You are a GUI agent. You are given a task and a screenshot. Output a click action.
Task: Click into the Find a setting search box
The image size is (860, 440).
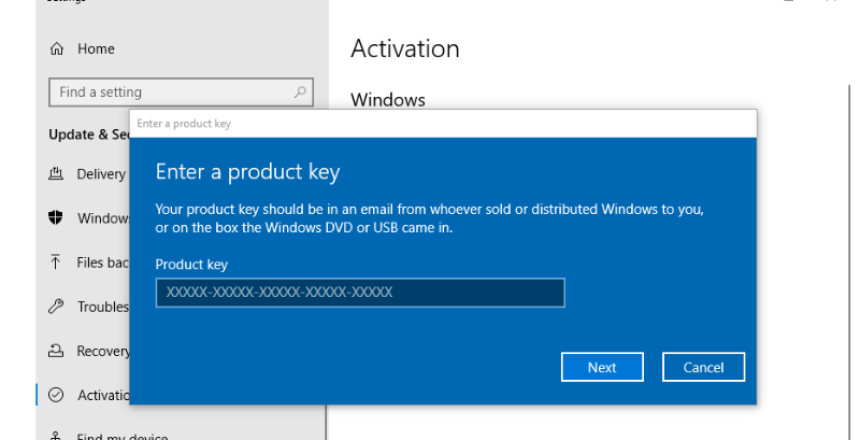point(170,92)
